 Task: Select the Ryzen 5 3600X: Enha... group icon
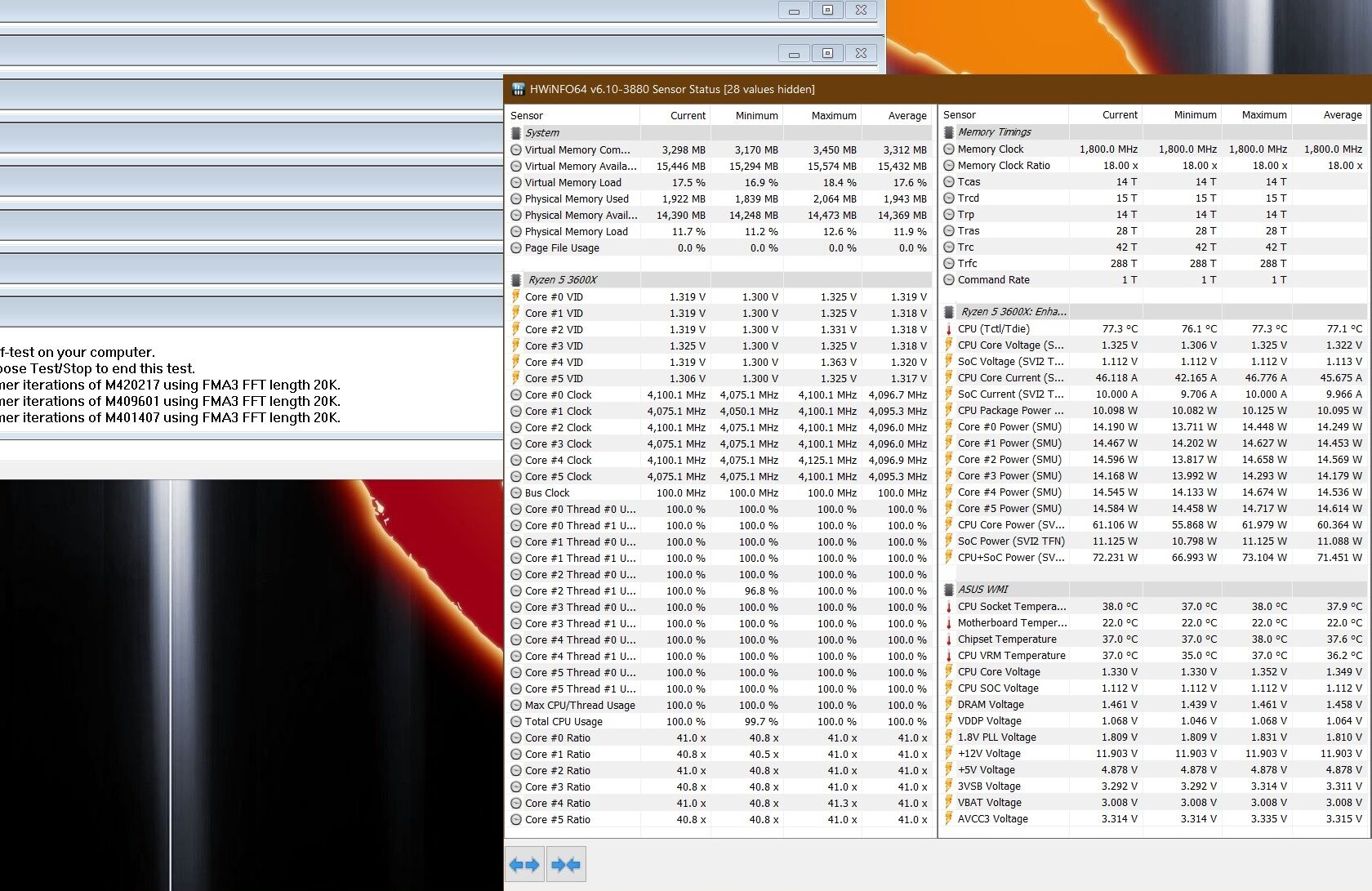[x=949, y=312]
